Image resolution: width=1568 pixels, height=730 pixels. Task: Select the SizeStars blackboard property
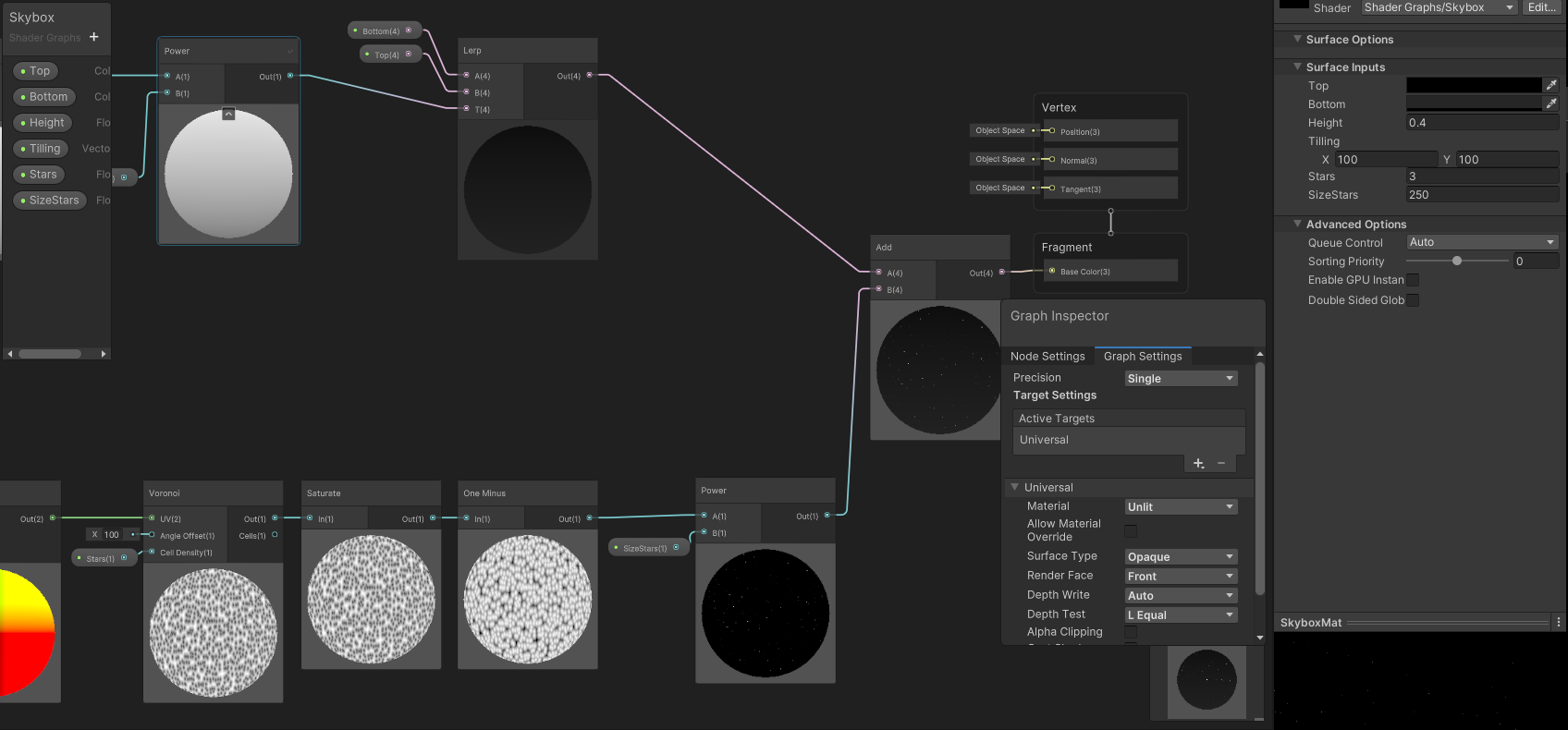[x=49, y=201]
